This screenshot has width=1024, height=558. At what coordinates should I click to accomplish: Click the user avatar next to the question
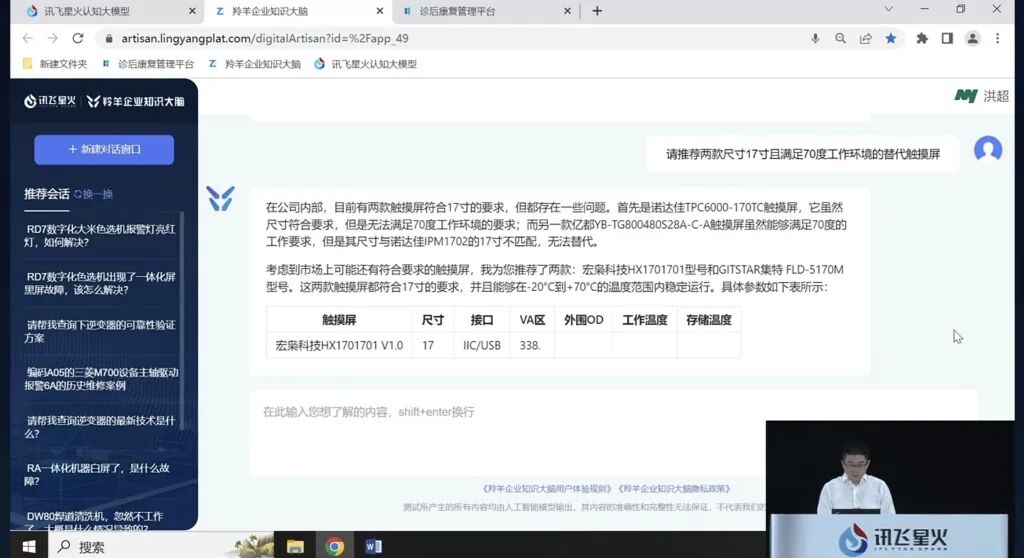[988, 150]
